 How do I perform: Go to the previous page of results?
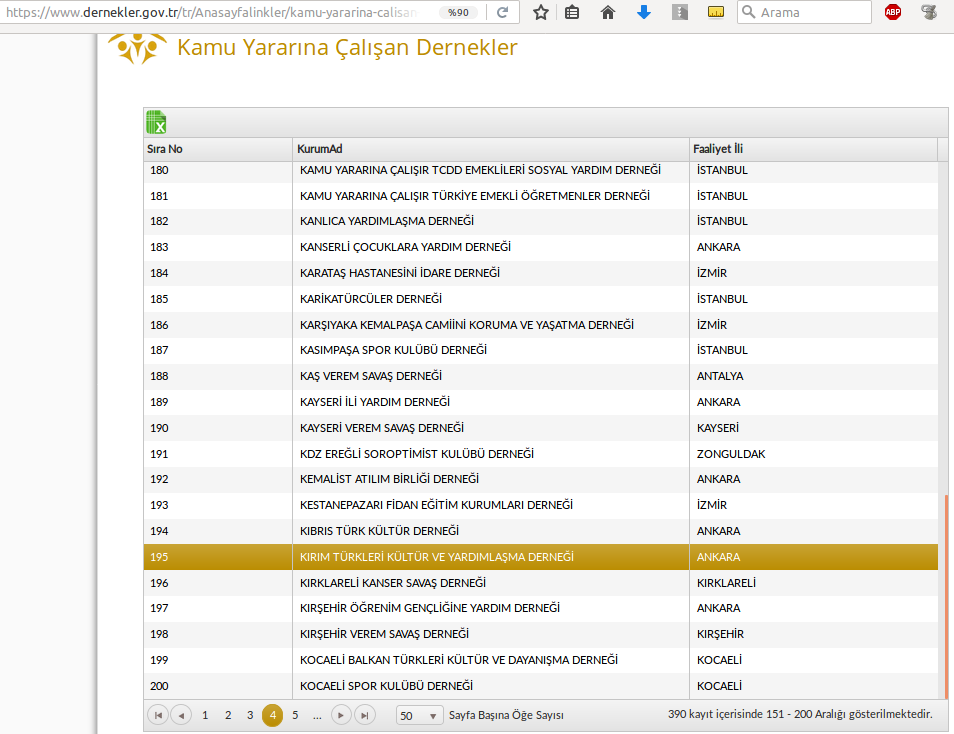pyautogui.click(x=181, y=715)
